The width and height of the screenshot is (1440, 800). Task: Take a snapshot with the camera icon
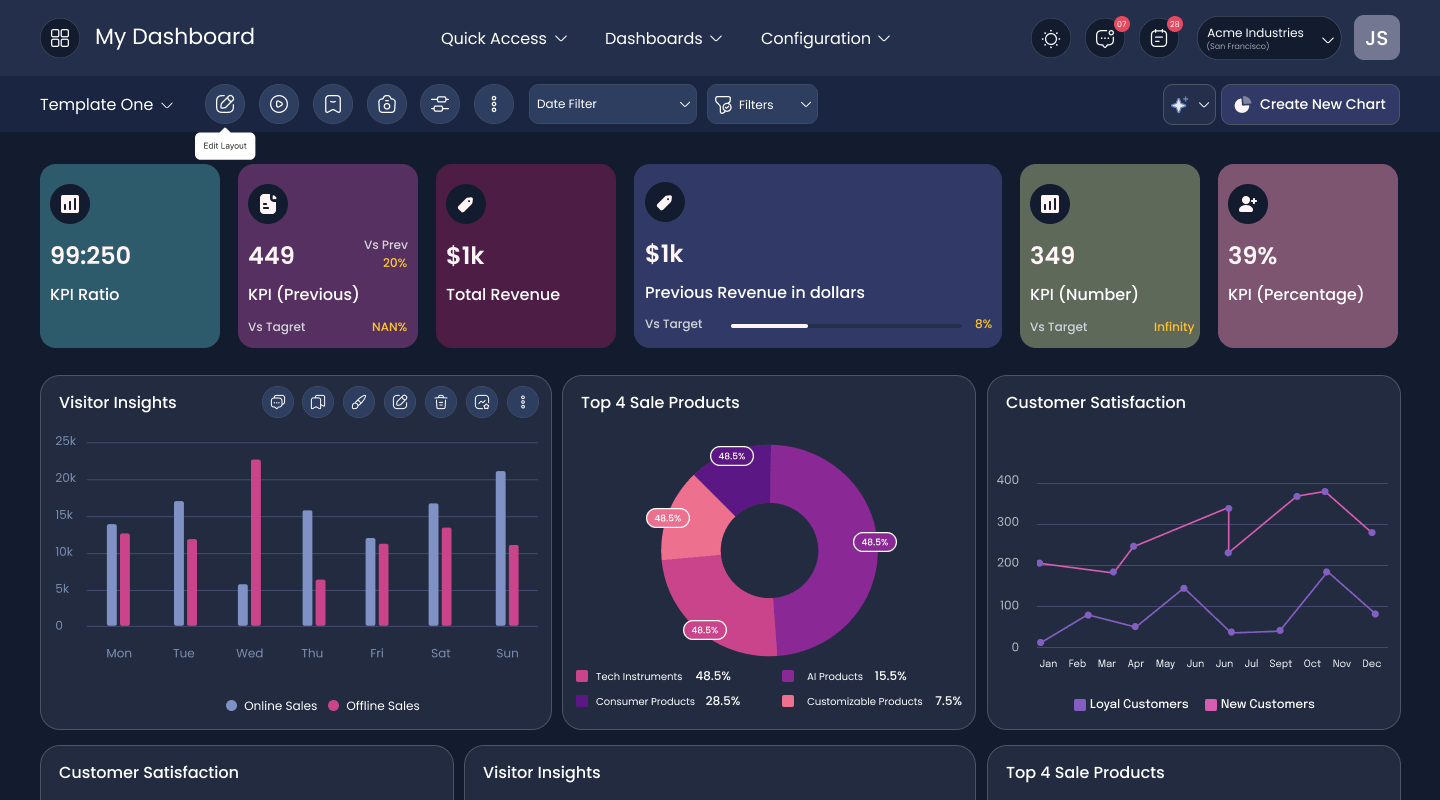click(x=387, y=104)
